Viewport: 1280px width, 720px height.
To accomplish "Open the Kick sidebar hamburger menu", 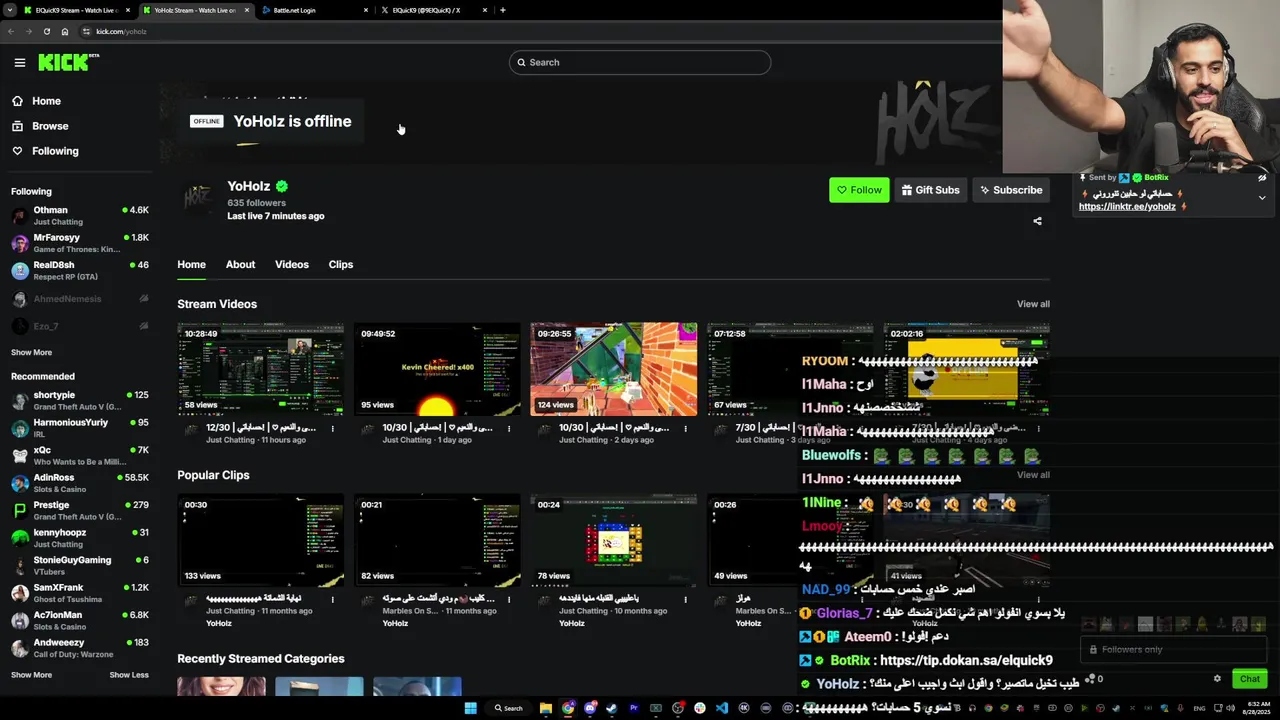I will (x=20, y=62).
